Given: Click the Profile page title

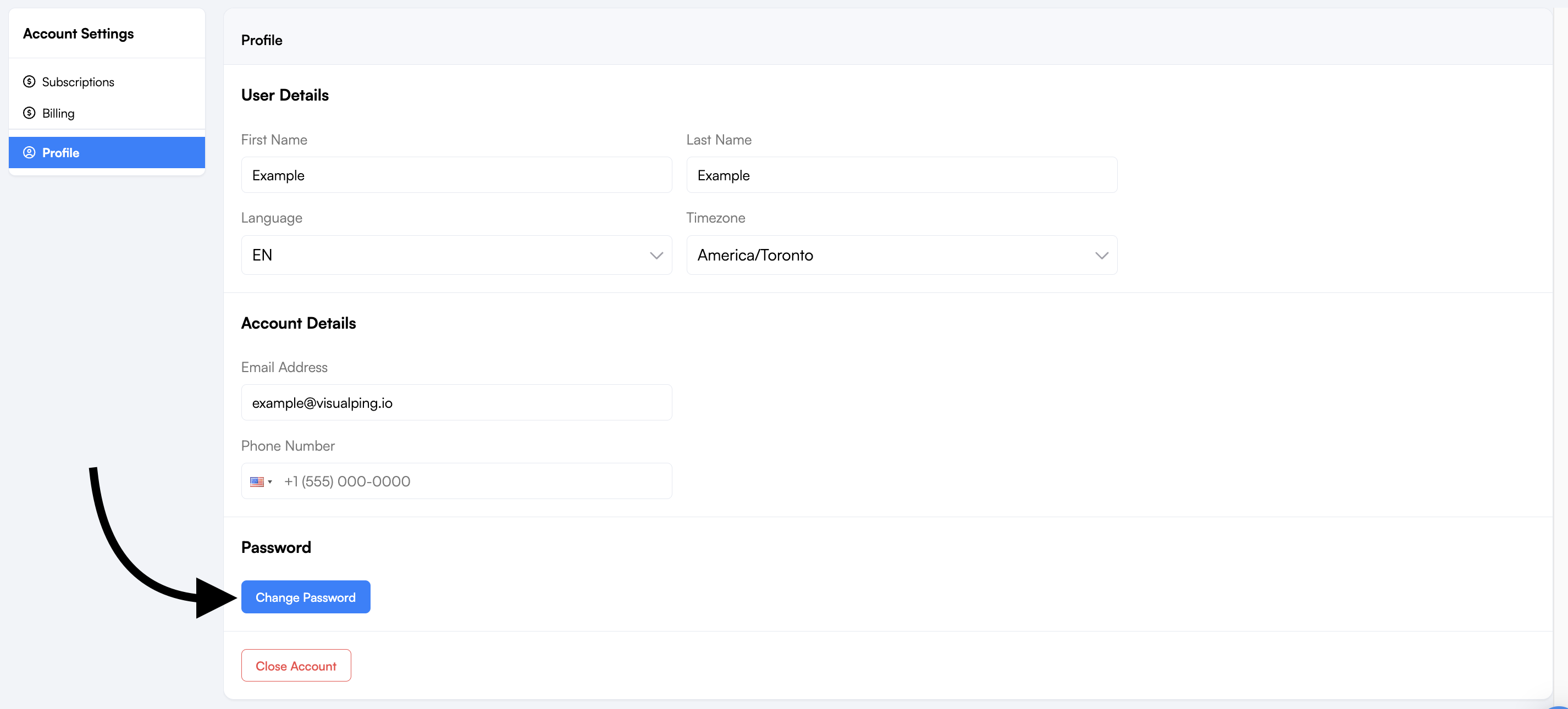Looking at the screenshot, I should (x=262, y=40).
